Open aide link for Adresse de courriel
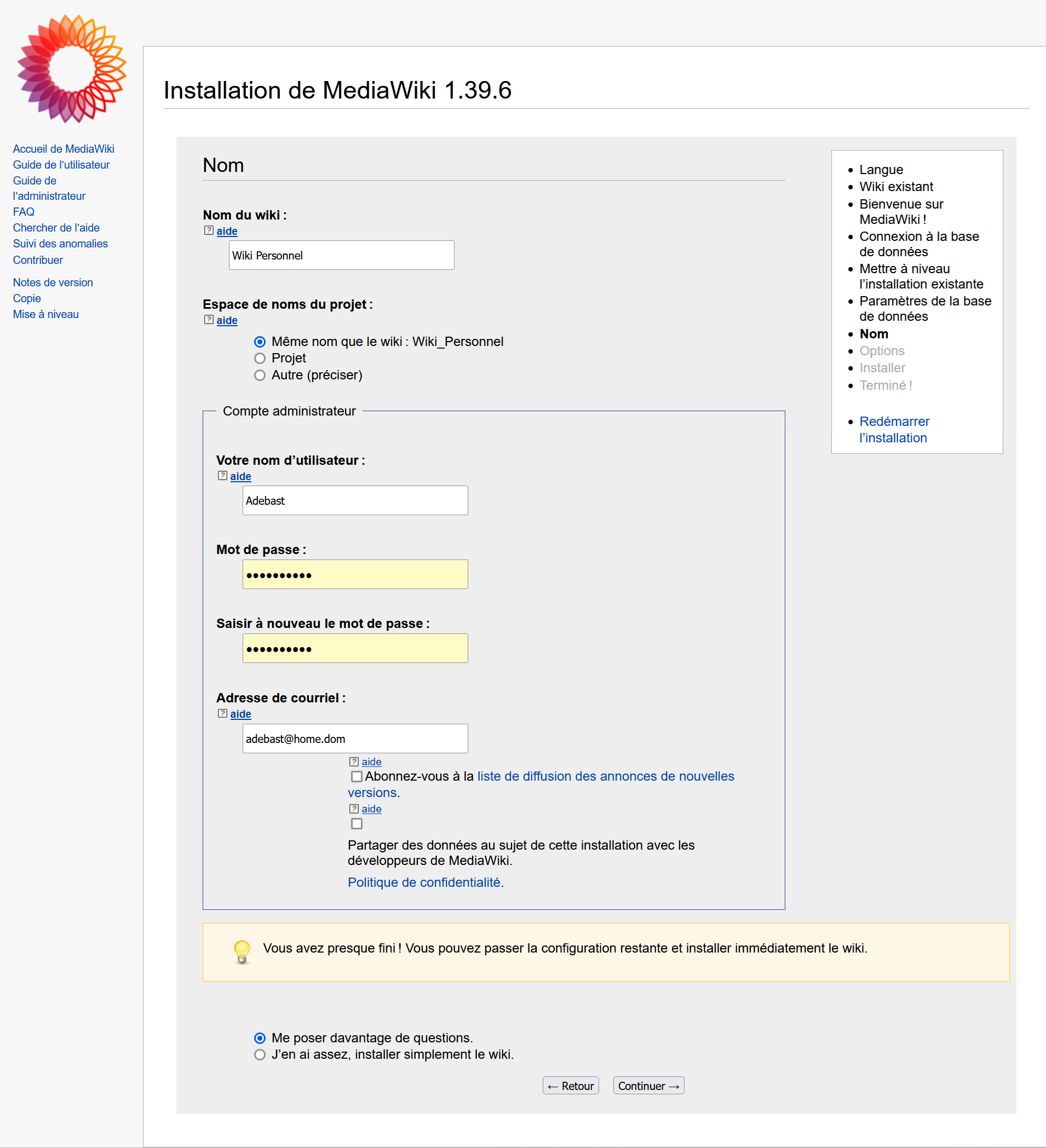This screenshot has height=1148, width=1046. (x=240, y=714)
